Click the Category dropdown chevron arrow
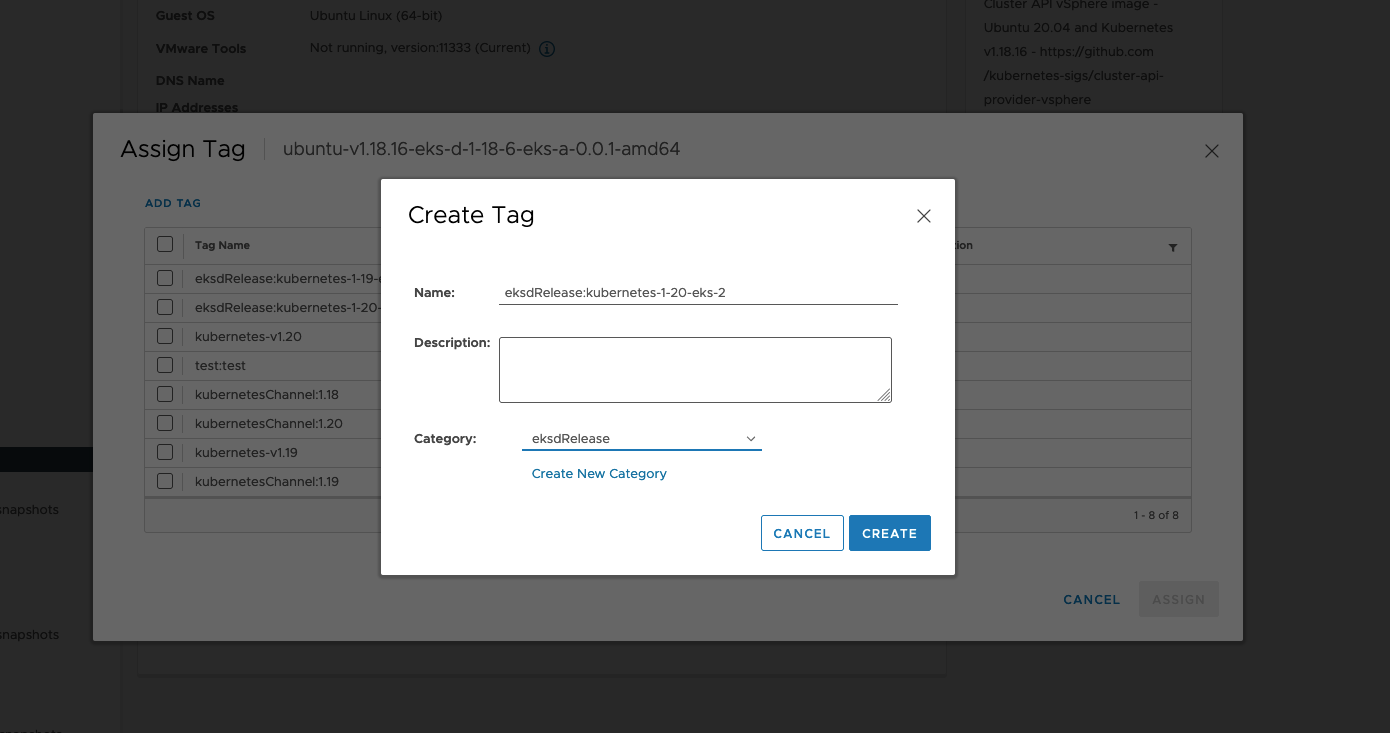This screenshot has height=733, width=1390. (x=751, y=438)
